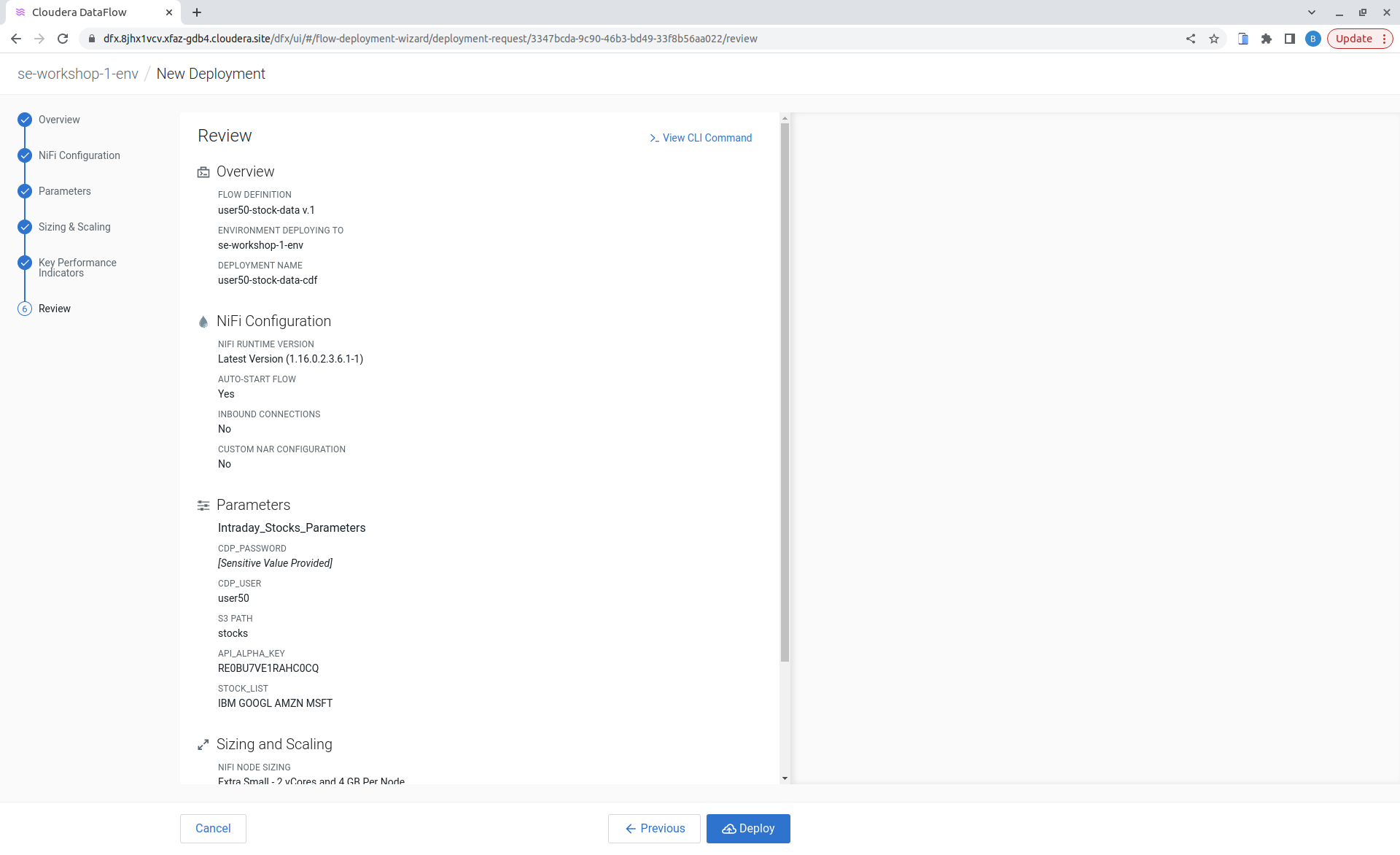The width and height of the screenshot is (1400, 855).
Task: Reload the page with the refresh icon
Action: click(x=63, y=39)
